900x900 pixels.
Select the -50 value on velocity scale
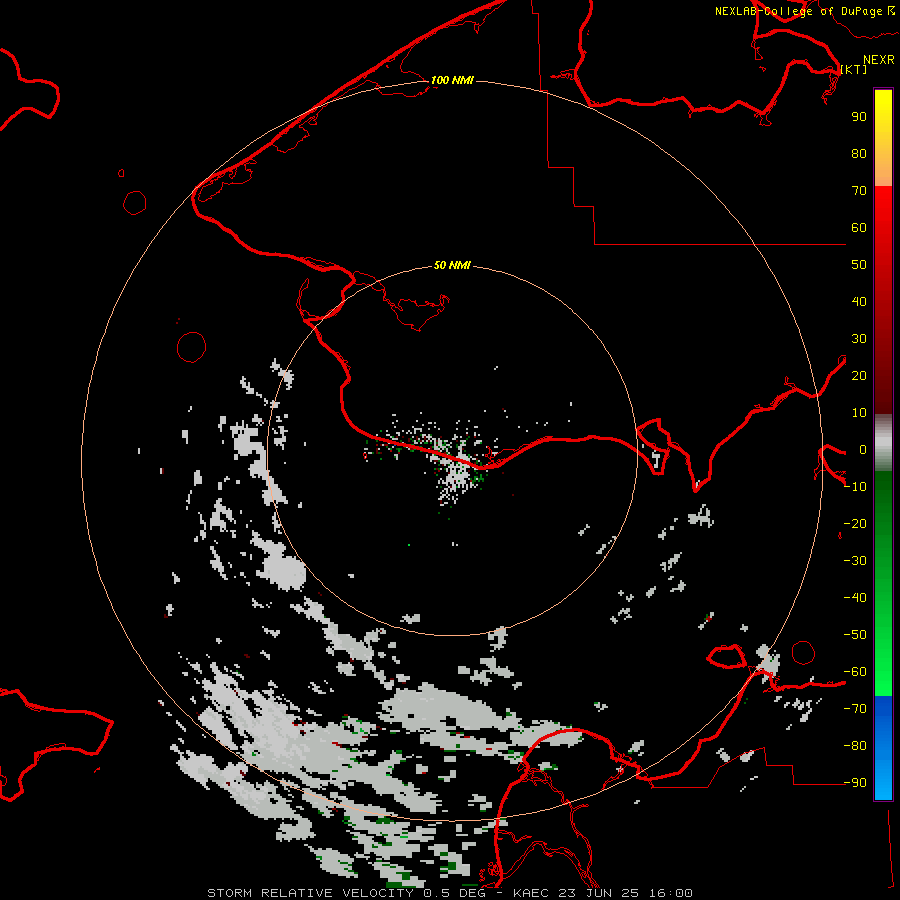click(855, 635)
